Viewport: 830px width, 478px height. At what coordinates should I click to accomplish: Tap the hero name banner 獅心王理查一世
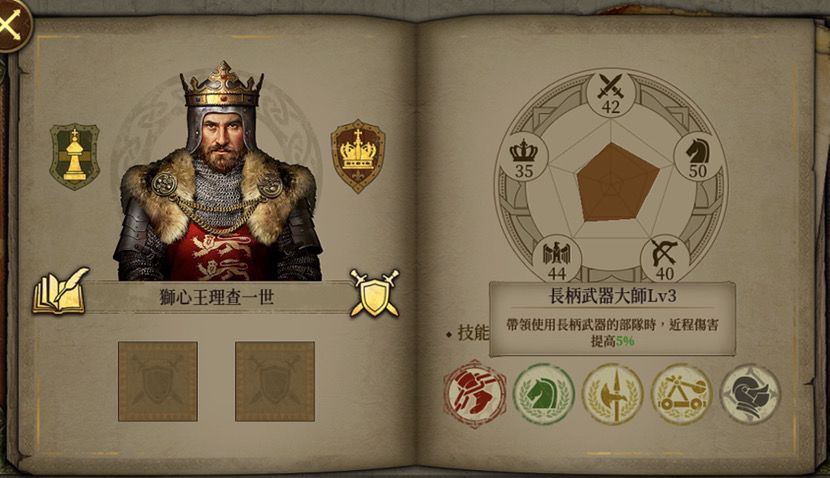(x=217, y=297)
